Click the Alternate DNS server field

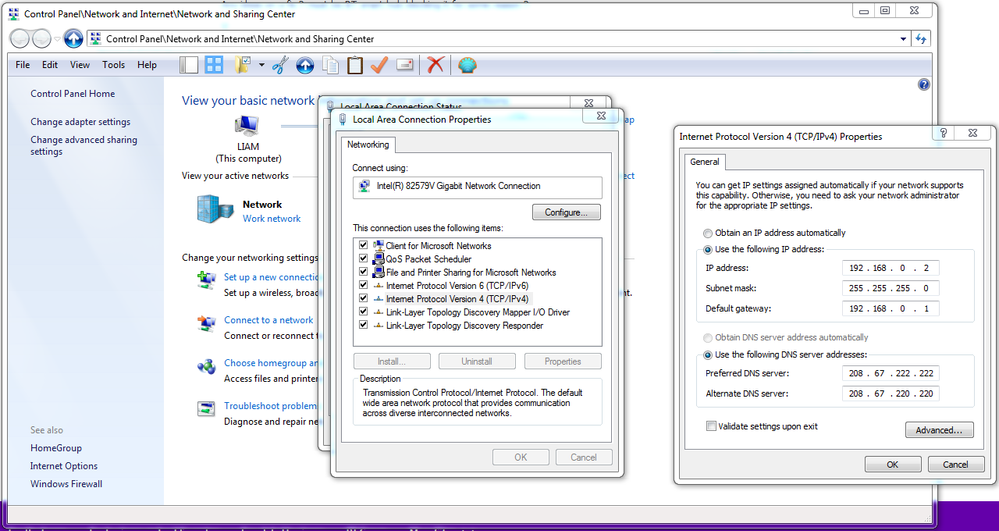pos(890,394)
